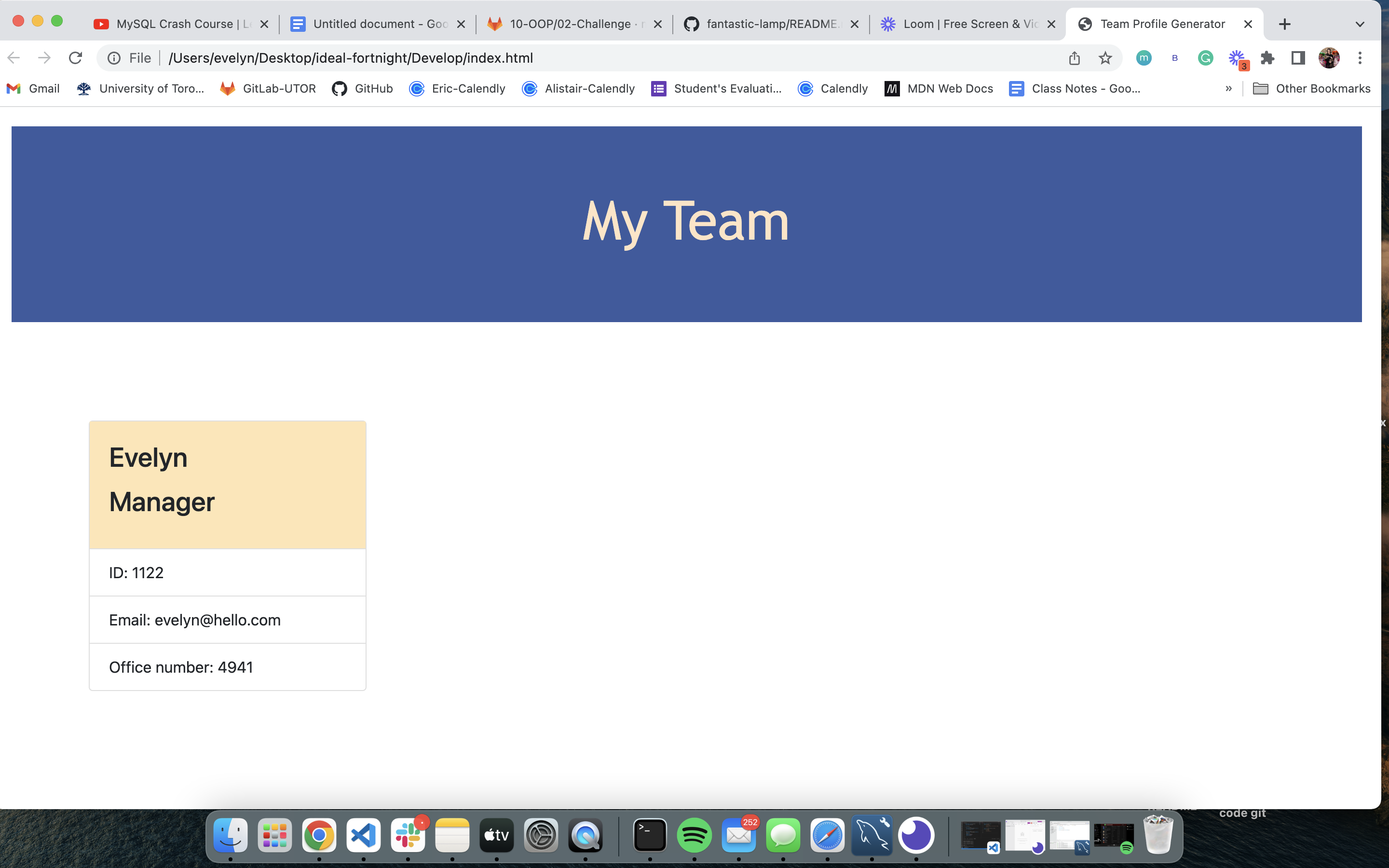This screenshot has width=1389, height=868.
Task: Toggle browser sidebar layout icon
Action: point(1297,58)
